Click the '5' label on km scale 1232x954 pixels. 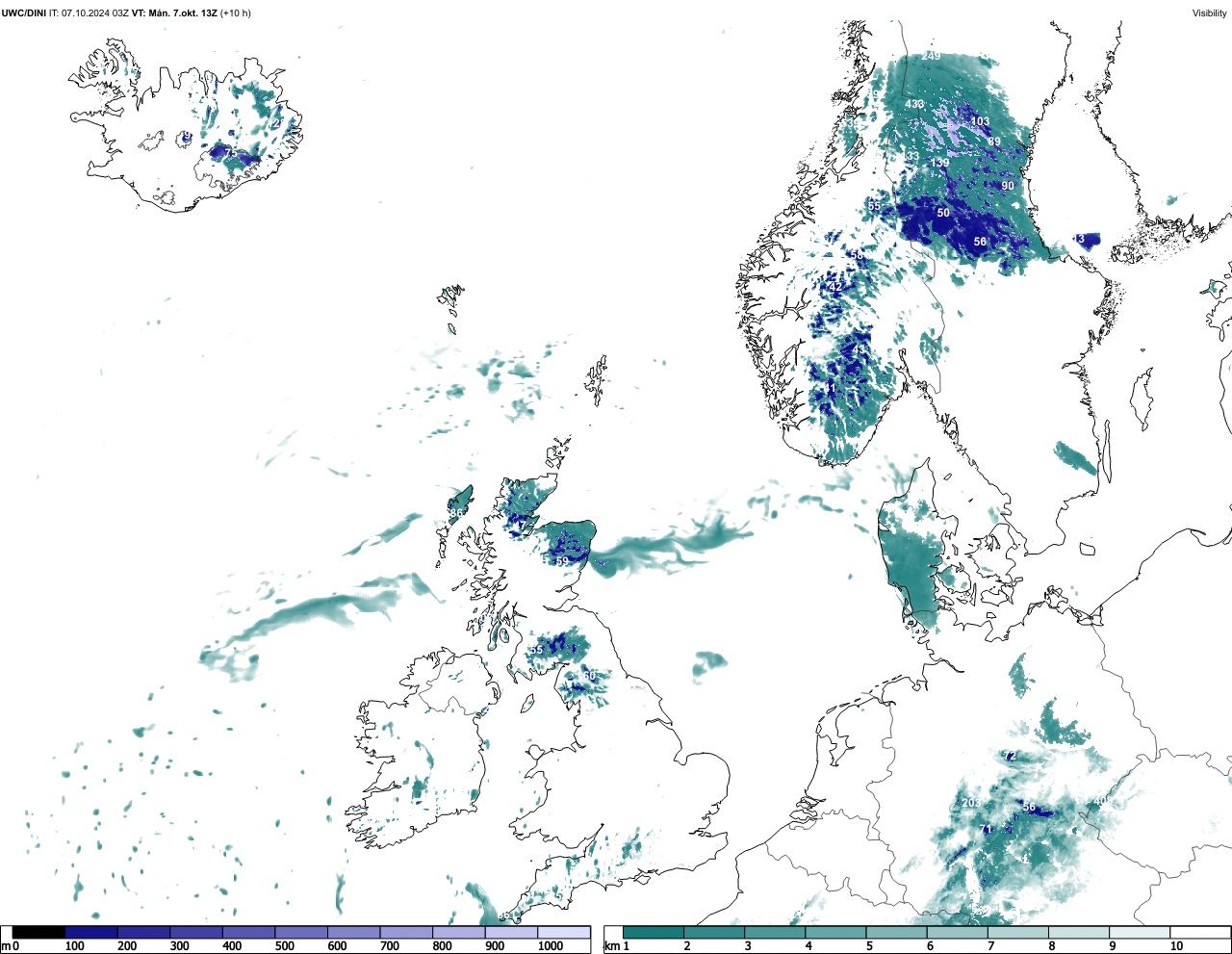869,946
